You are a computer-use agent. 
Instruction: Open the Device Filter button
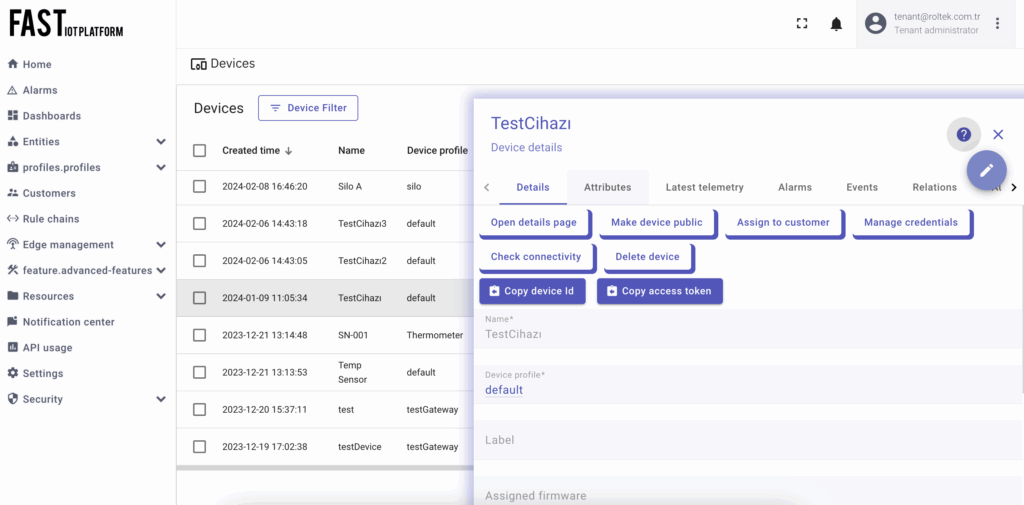308,108
